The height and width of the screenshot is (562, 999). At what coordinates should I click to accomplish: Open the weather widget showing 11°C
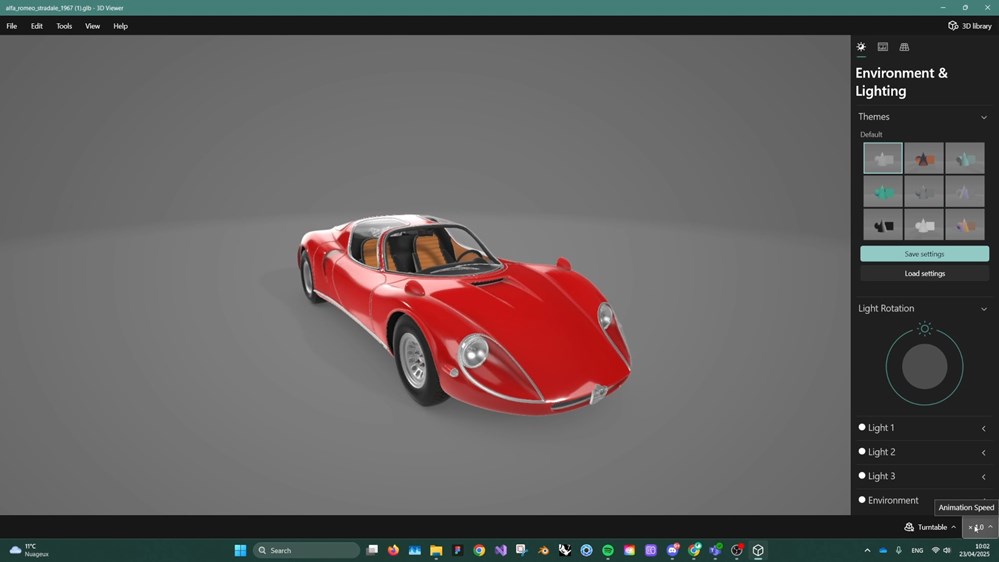point(29,551)
